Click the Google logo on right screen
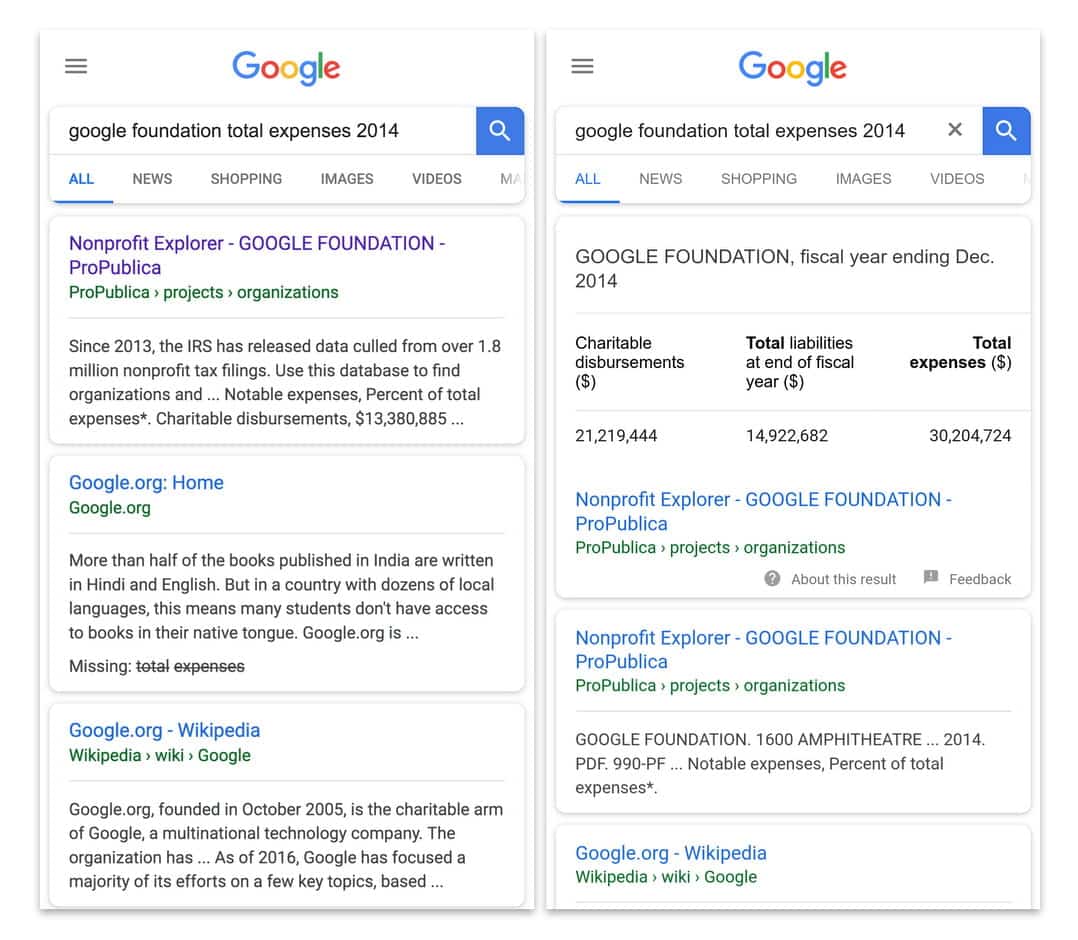Viewport: 1078px width, 940px height. [792, 68]
